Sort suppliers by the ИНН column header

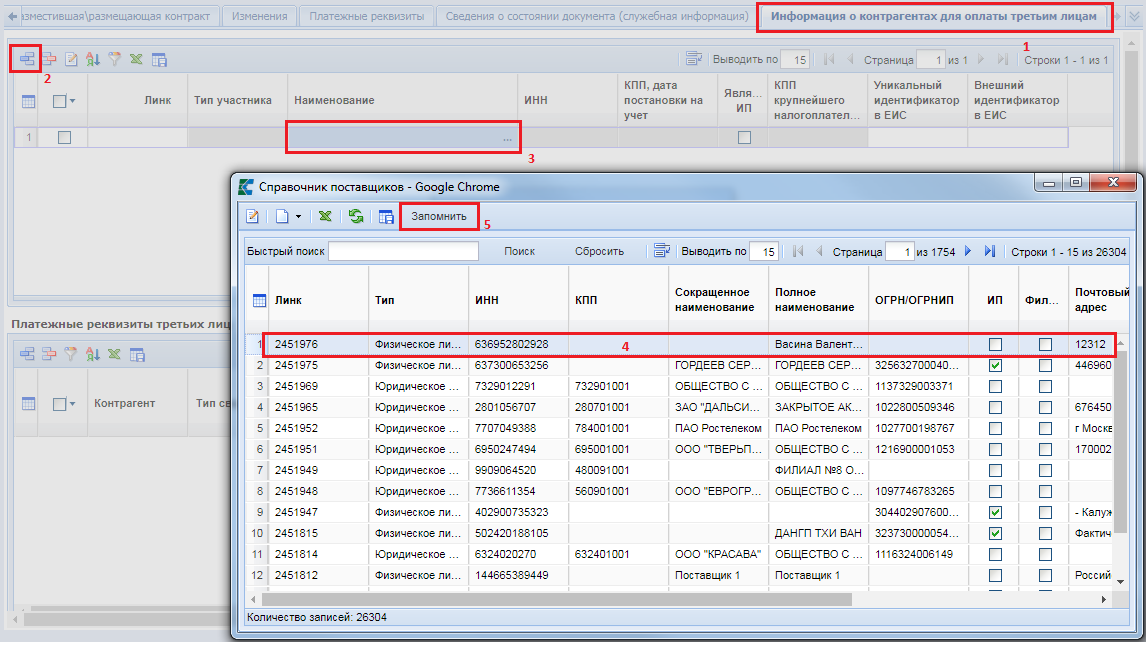(x=518, y=300)
